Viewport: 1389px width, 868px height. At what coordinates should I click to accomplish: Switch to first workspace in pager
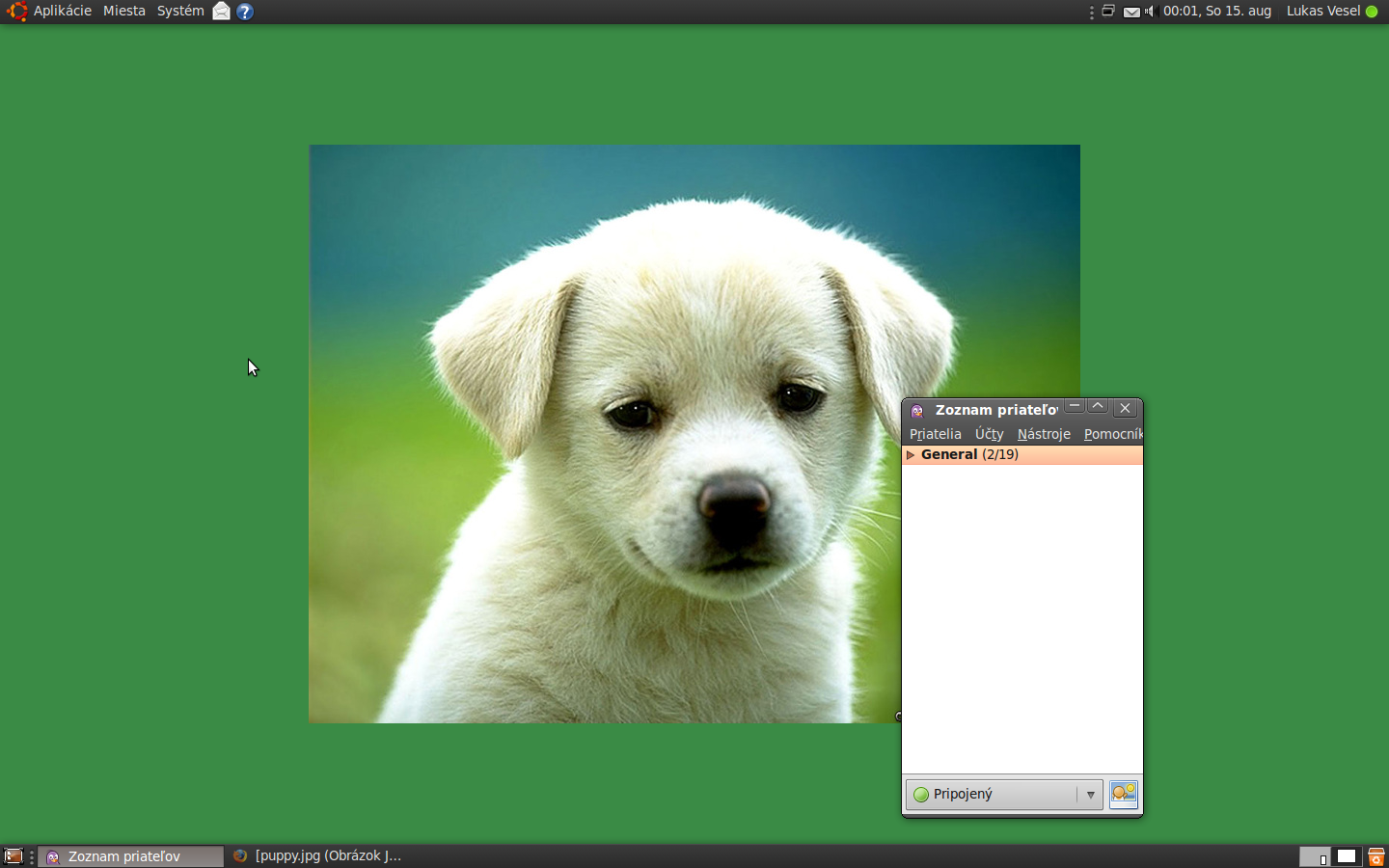1315,856
